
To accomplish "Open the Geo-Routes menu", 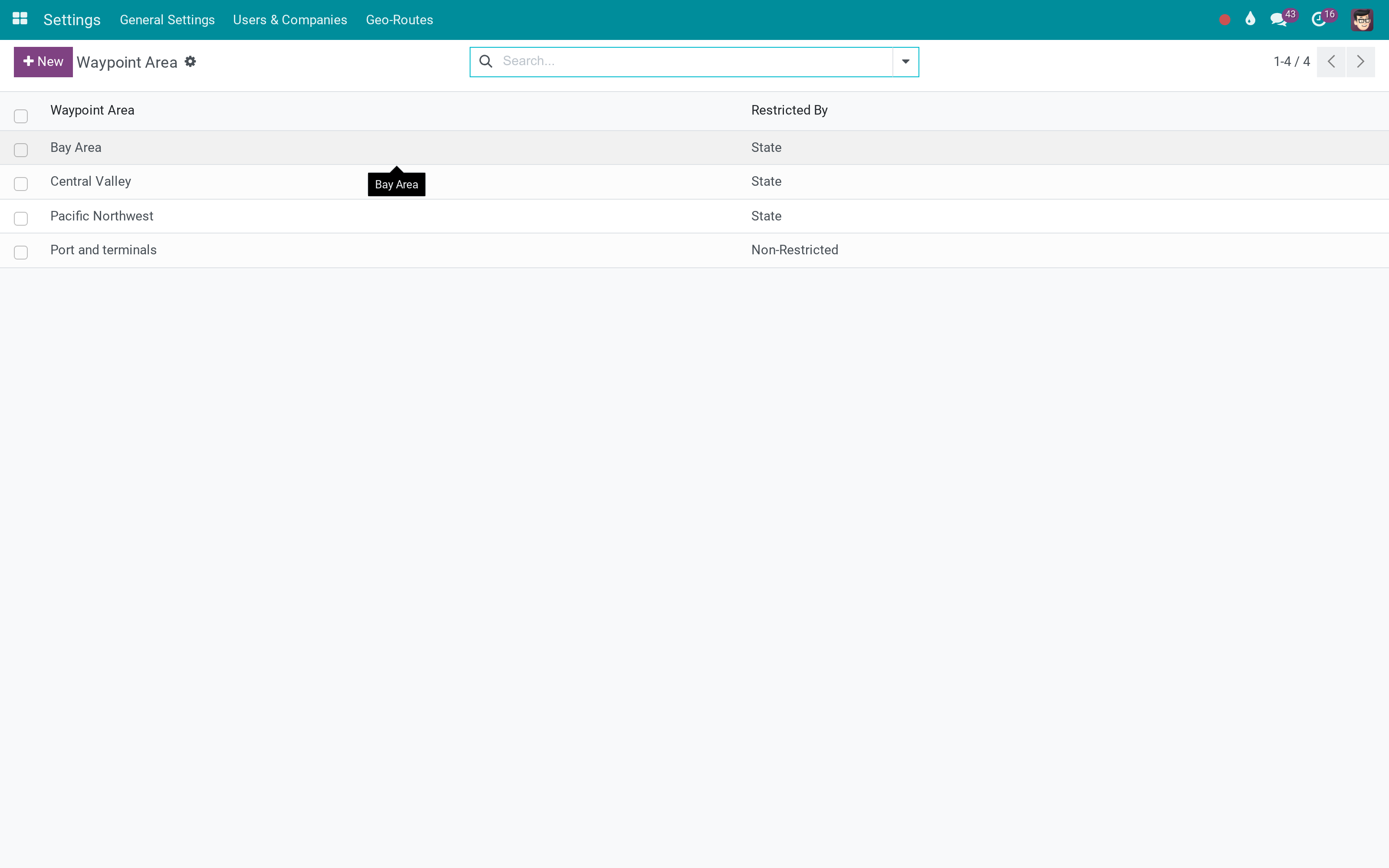I will point(399,20).
